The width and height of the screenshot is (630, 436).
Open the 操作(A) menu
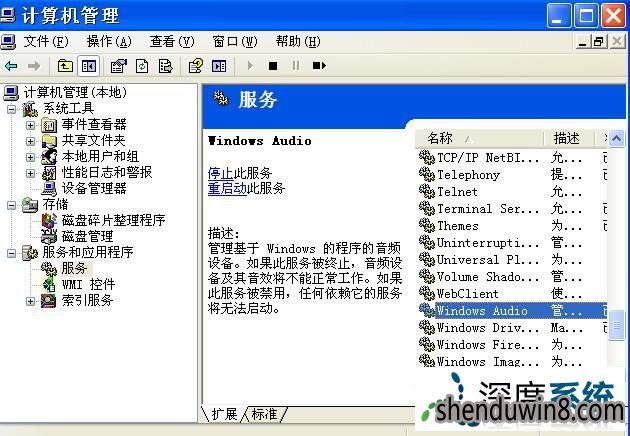point(109,41)
